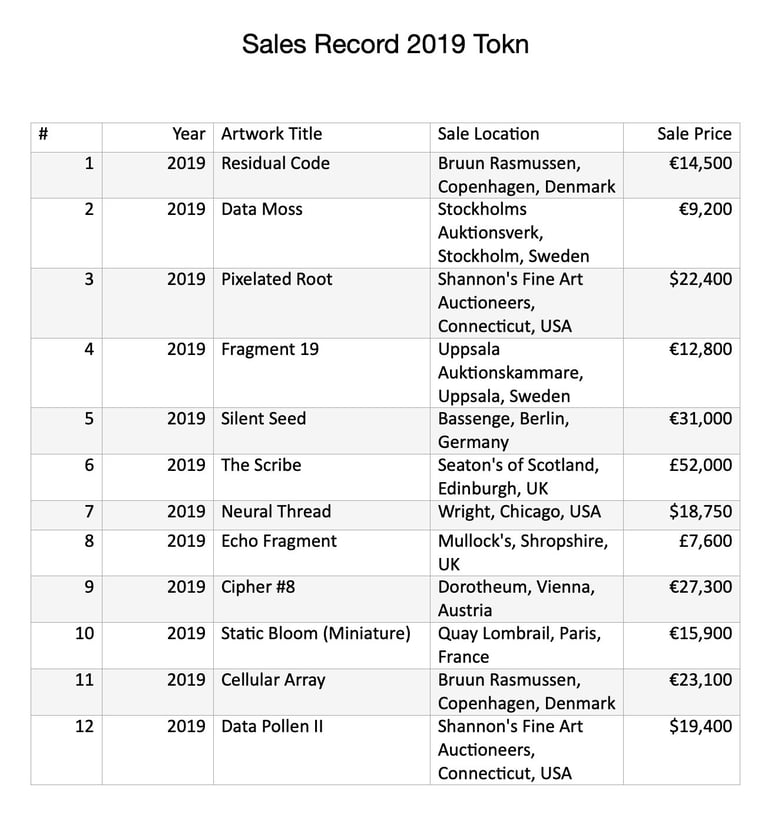Viewport: 768px width, 821px height.
Task: Select the "Pixelated Root" cell
Action: 277,279
